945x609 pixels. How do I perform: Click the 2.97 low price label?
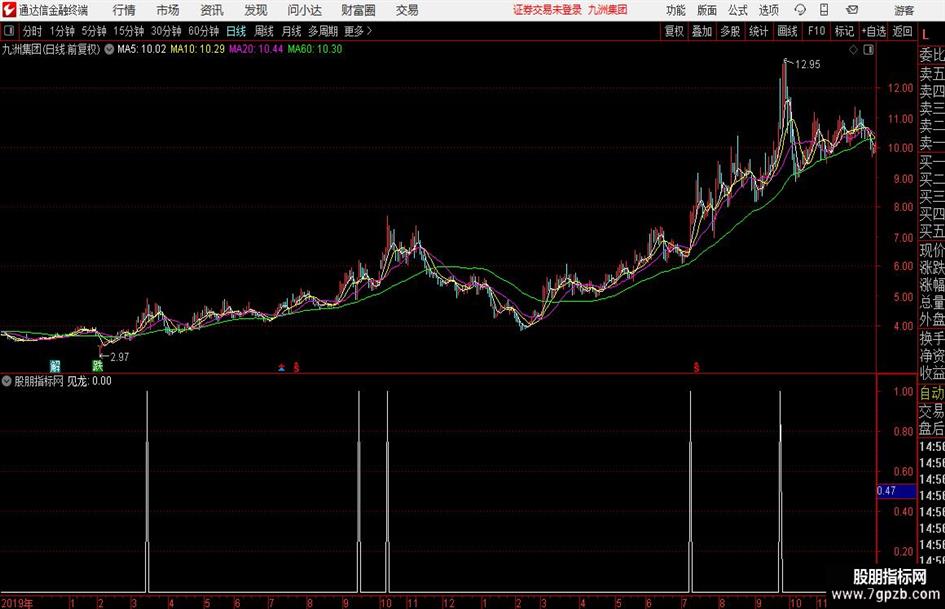point(119,357)
